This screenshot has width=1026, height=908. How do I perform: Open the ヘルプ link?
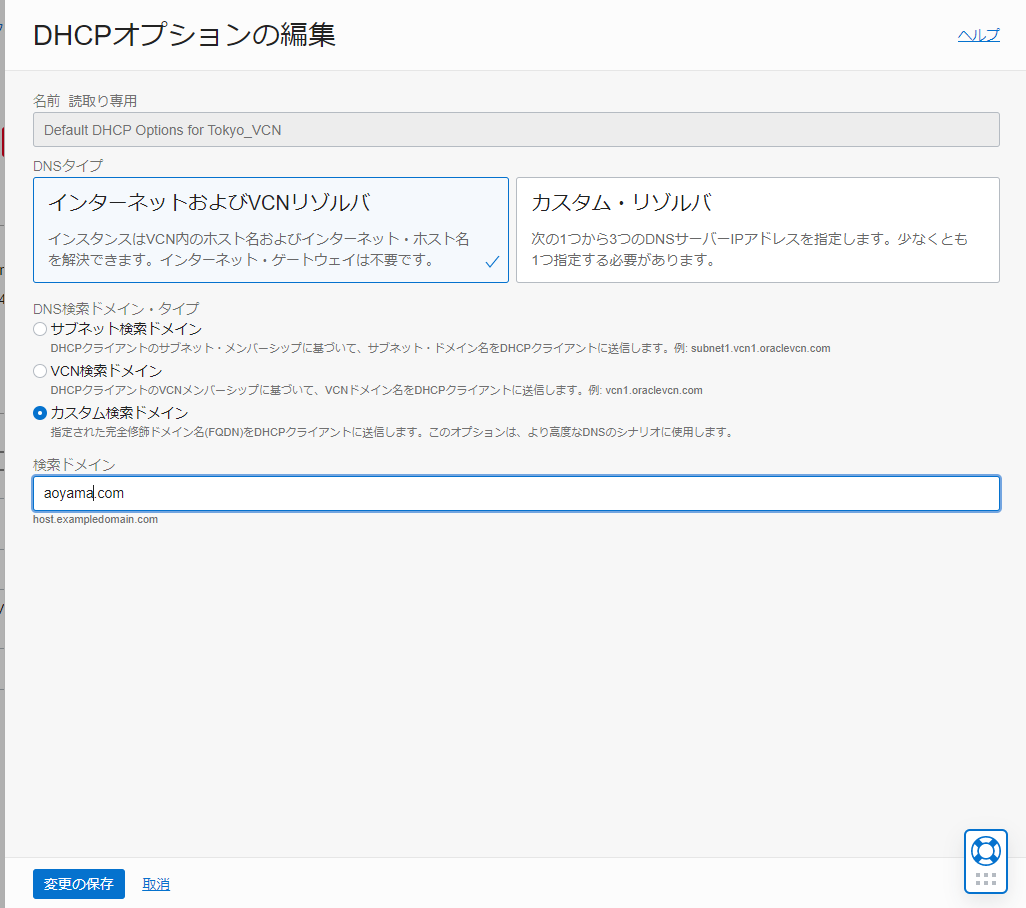[977, 34]
